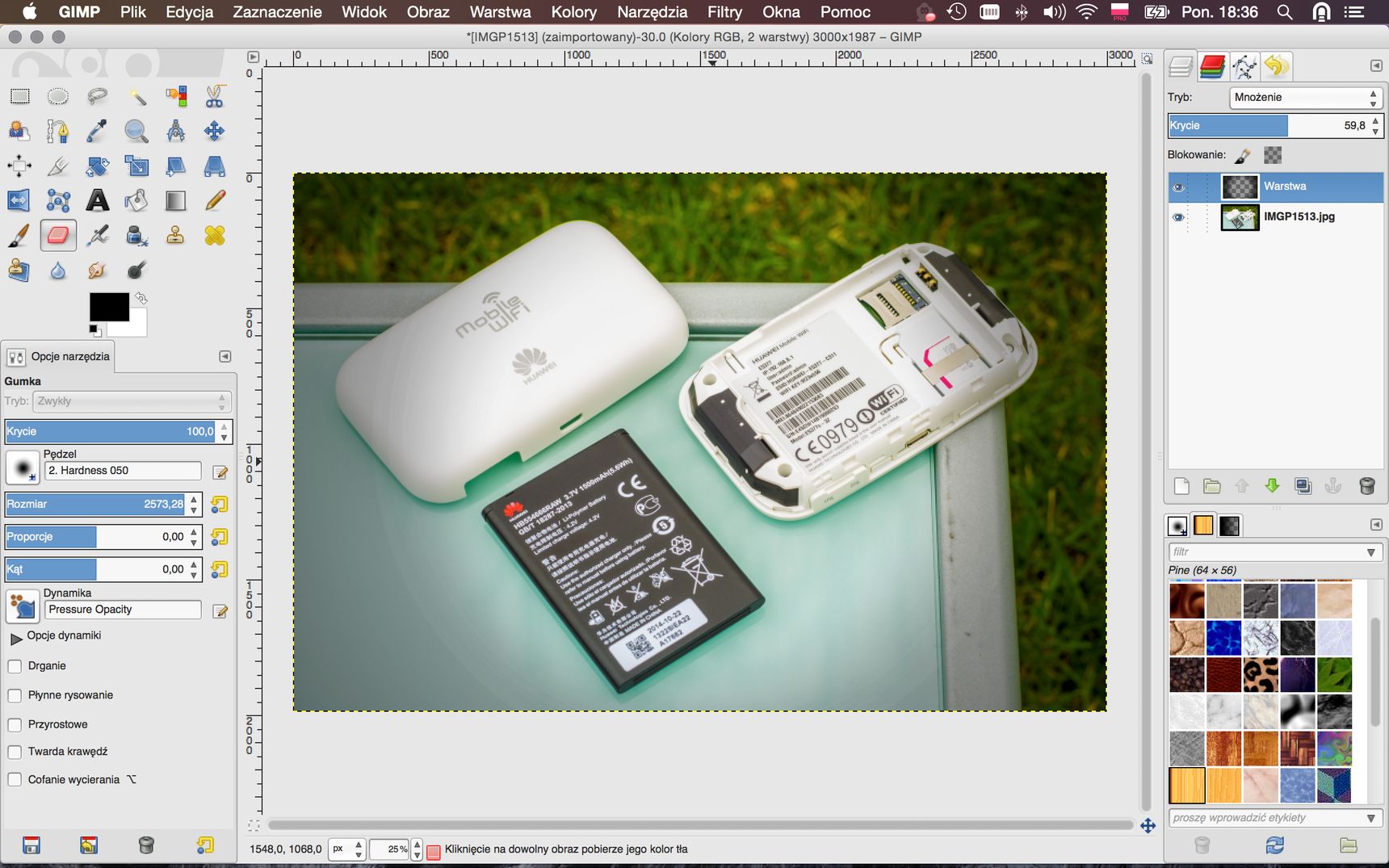Enable the Cofanie wycierania checkbox
Screen dimensions: 1389x868
pyautogui.click(x=15, y=779)
